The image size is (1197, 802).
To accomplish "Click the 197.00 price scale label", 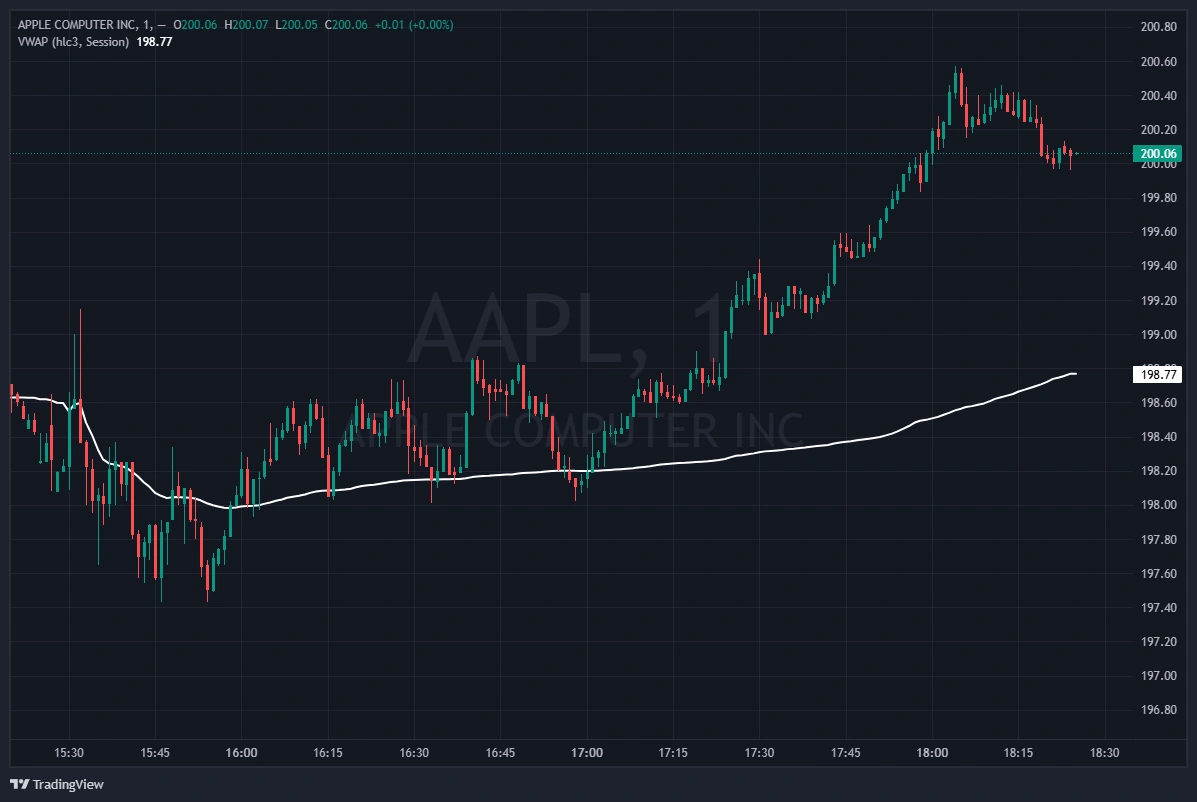I will pyautogui.click(x=1158, y=676).
